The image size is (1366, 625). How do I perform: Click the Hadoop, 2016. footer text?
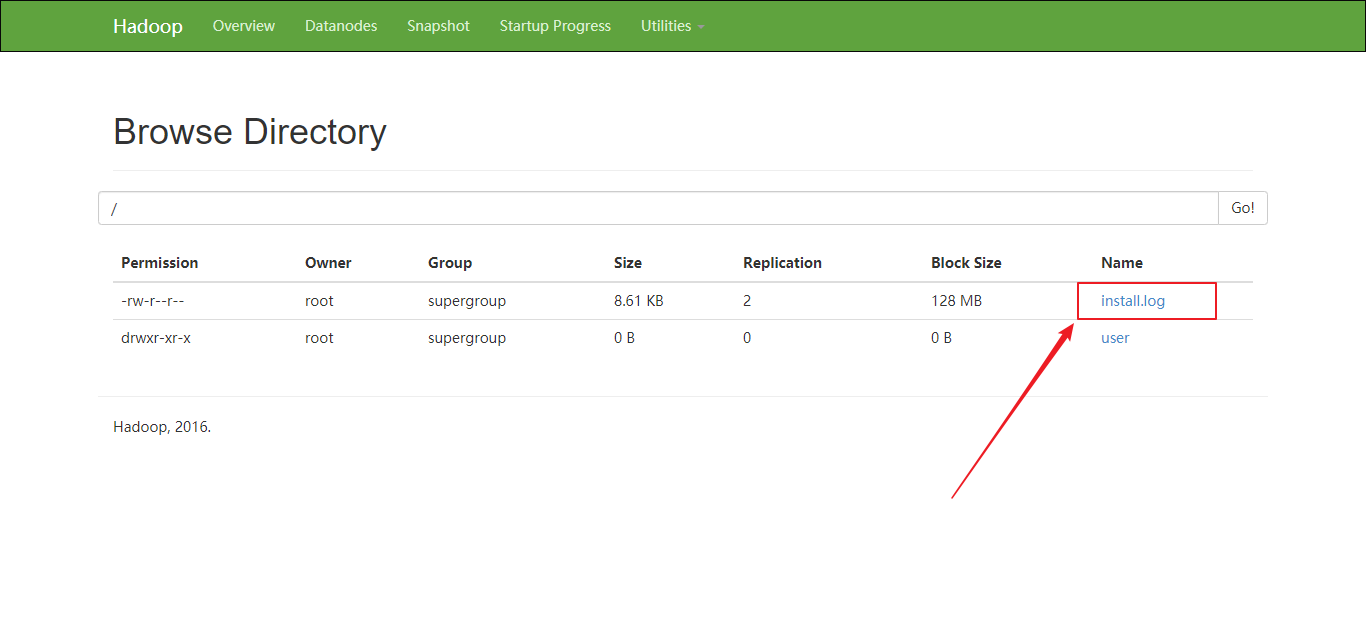click(162, 427)
